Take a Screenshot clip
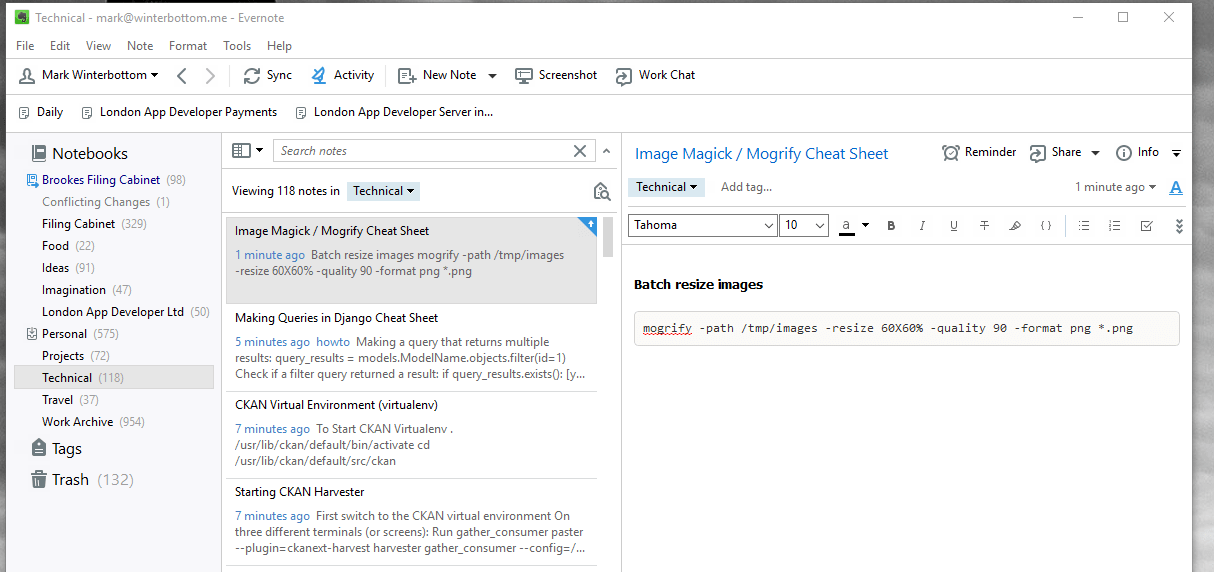The width and height of the screenshot is (1214, 572). pos(556,75)
